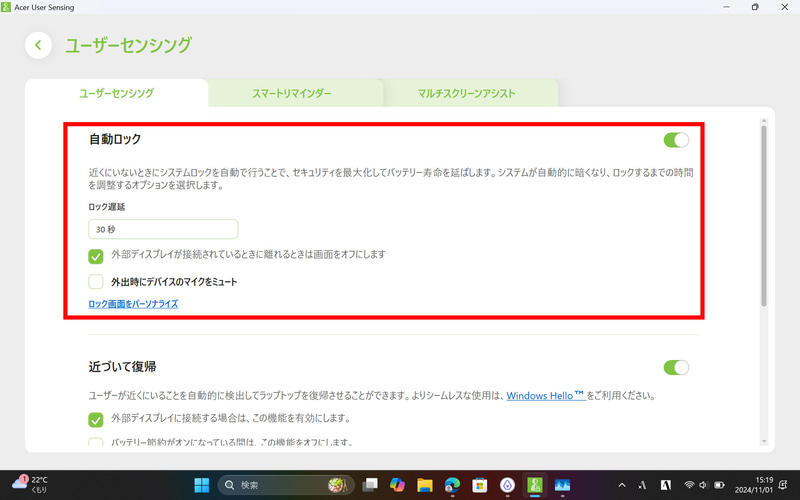This screenshot has height=500, width=800.
Task: Open the ロック遅延 30 秒 dropdown
Action: pos(163,229)
